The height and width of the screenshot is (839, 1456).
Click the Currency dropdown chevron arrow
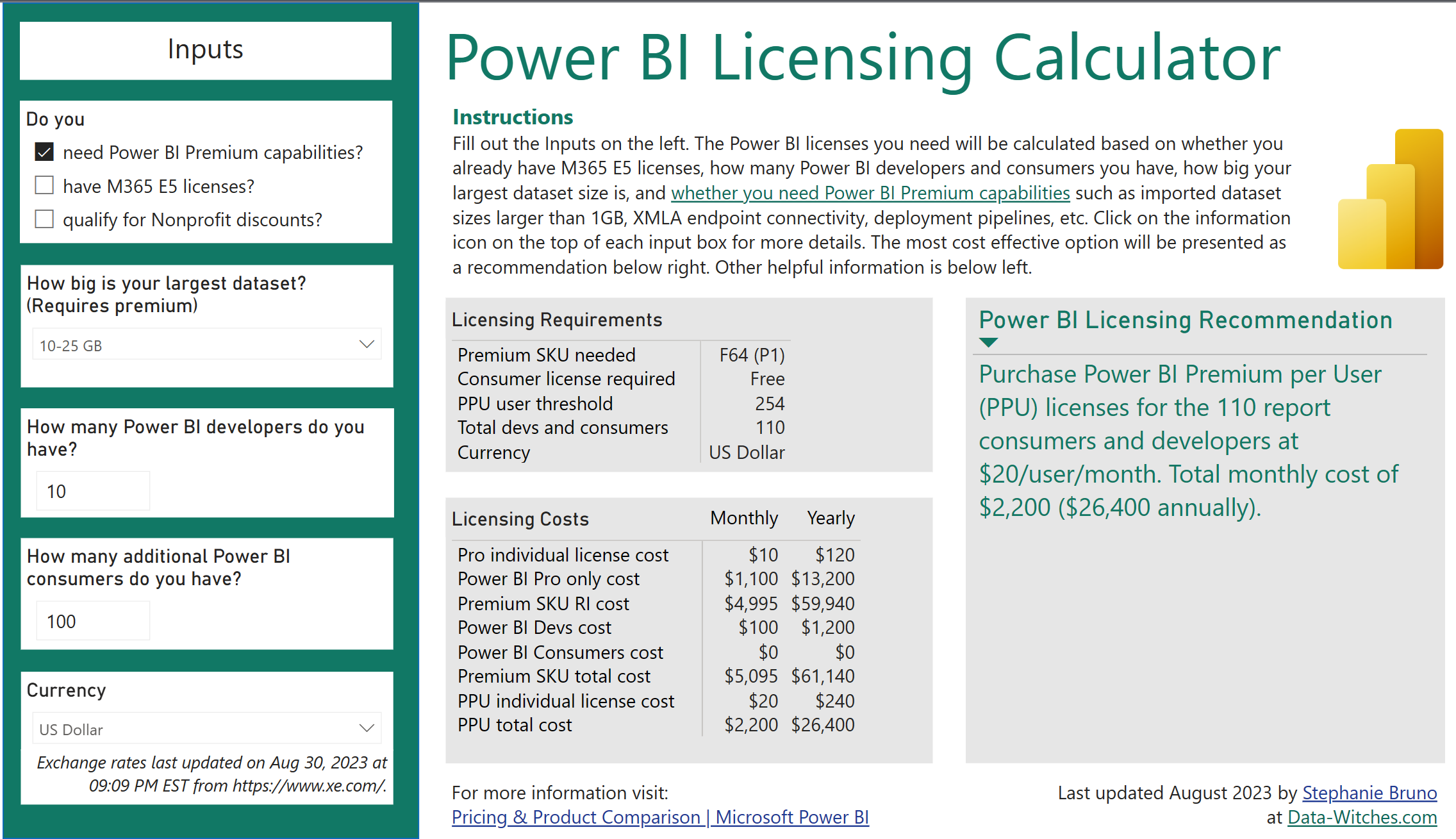[x=367, y=729]
